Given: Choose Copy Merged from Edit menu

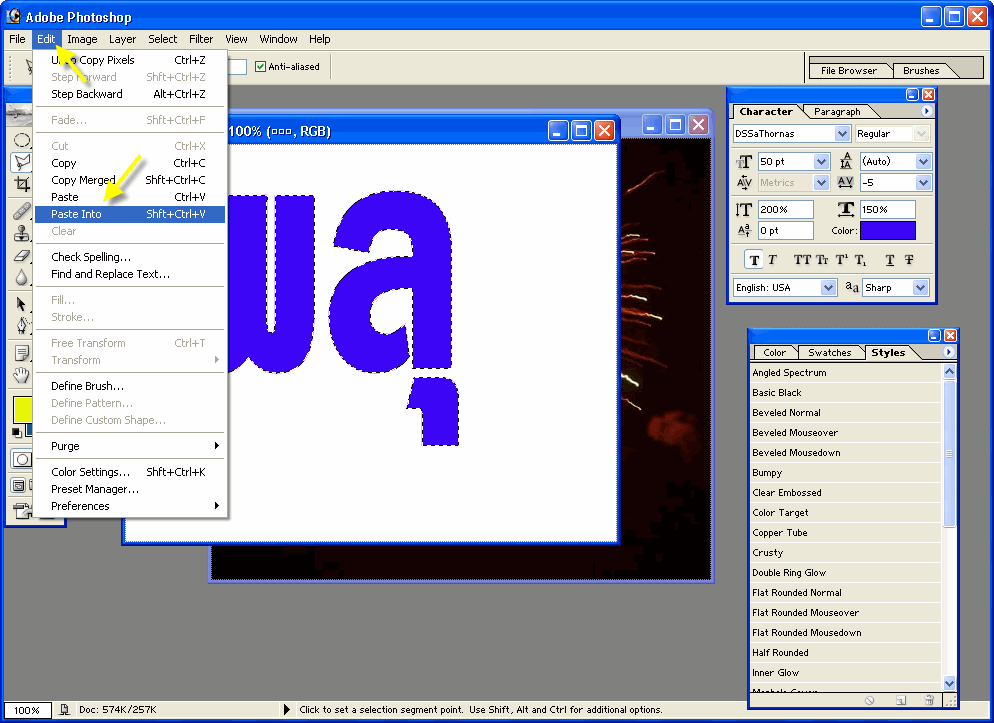Looking at the screenshot, I should [130, 180].
